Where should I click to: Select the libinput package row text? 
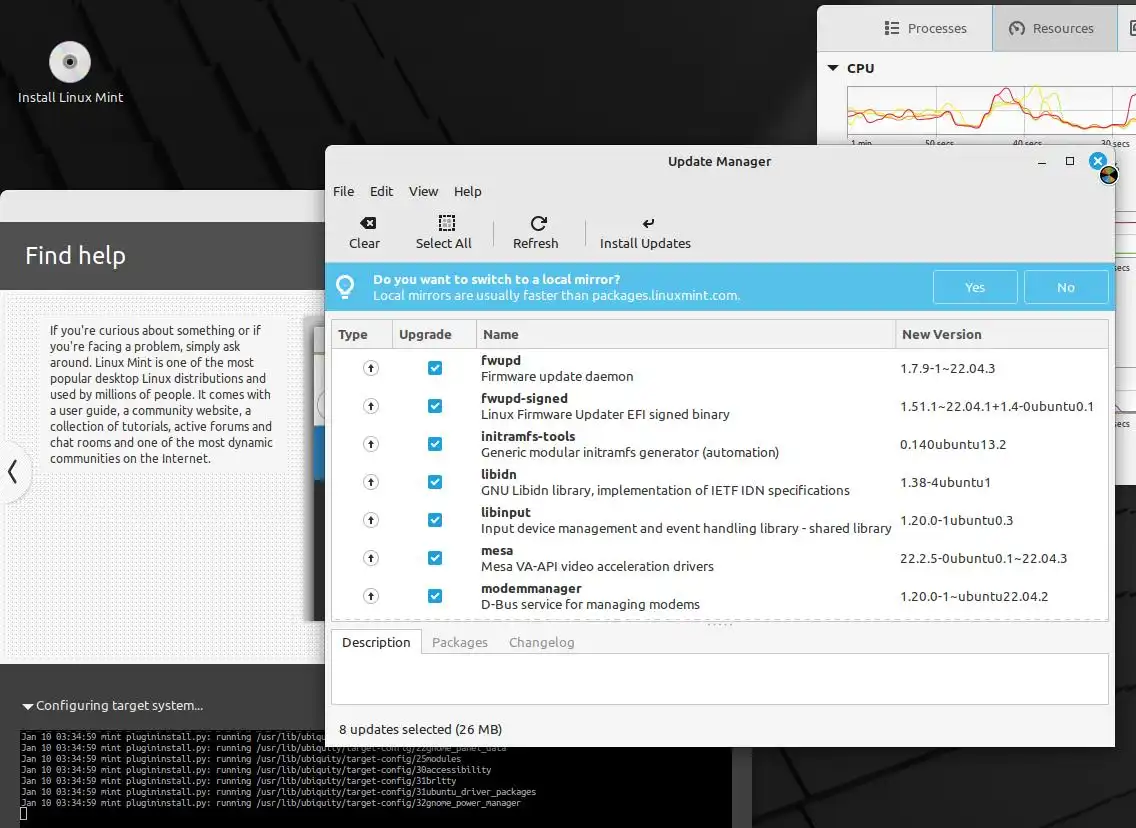tap(685, 520)
